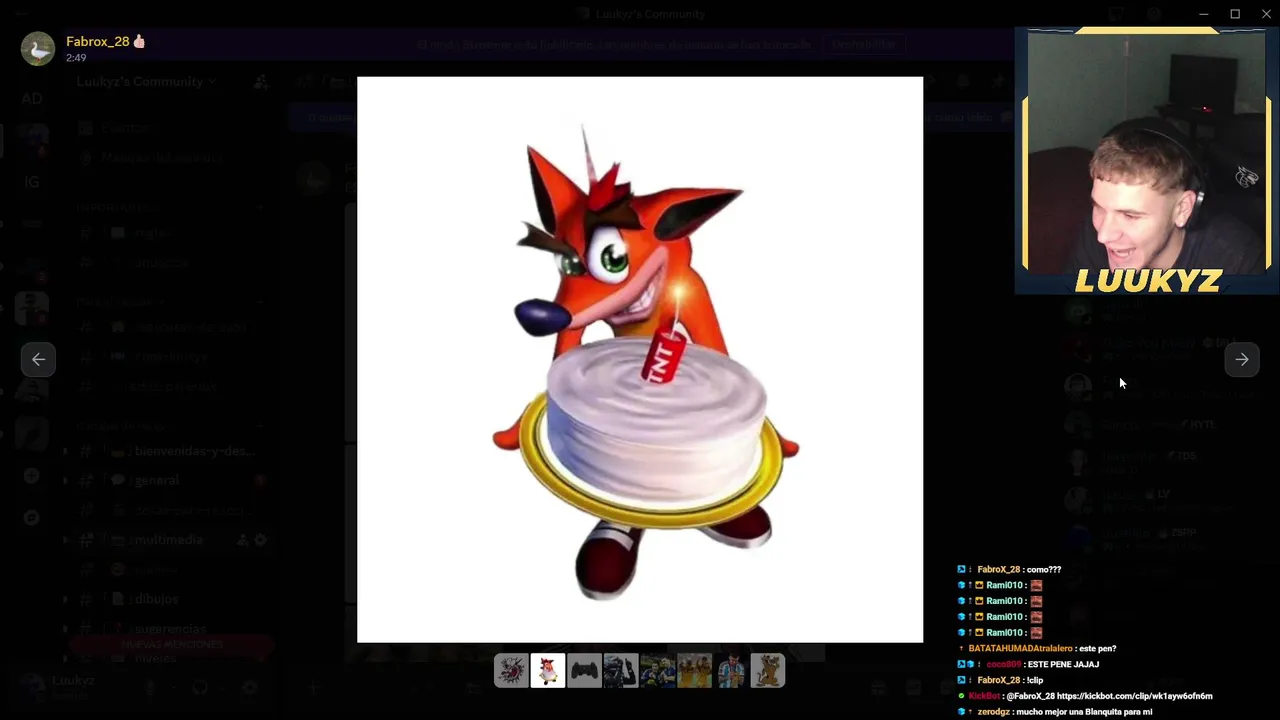Click the Fabrox_28 username above the image
Screen dimensions: 1280x720
[x=98, y=41]
